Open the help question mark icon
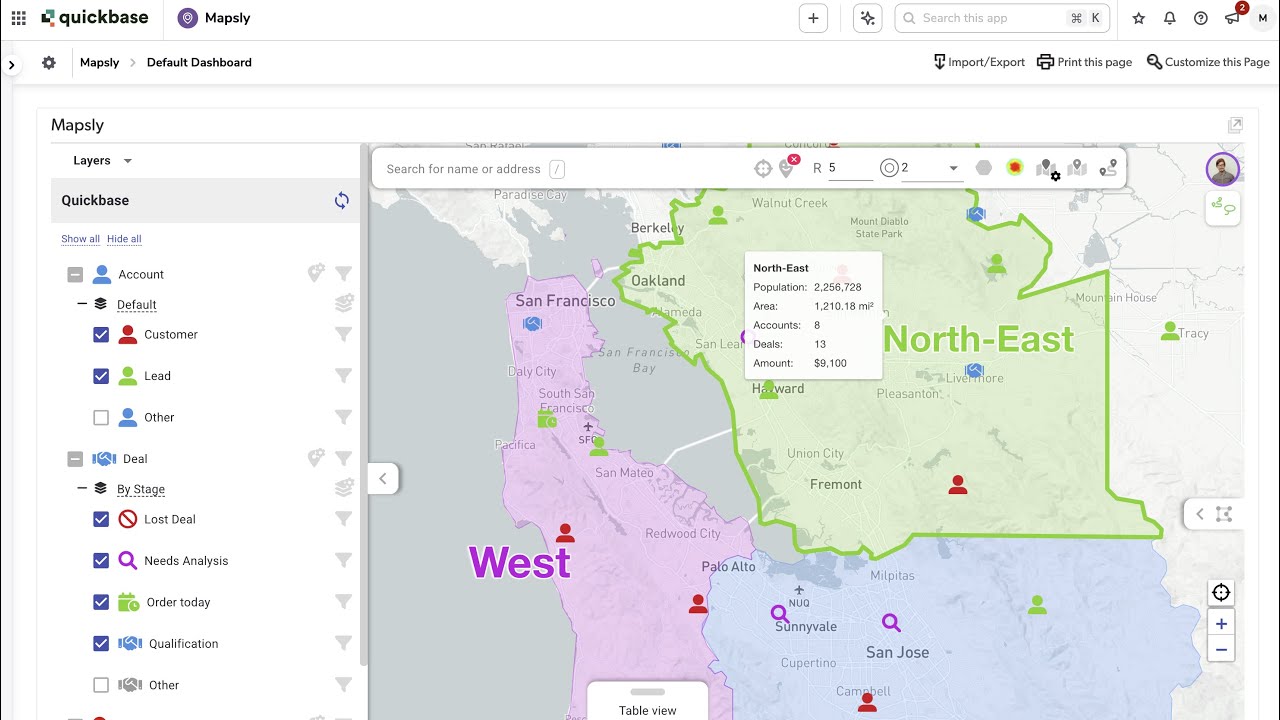 point(1201,18)
